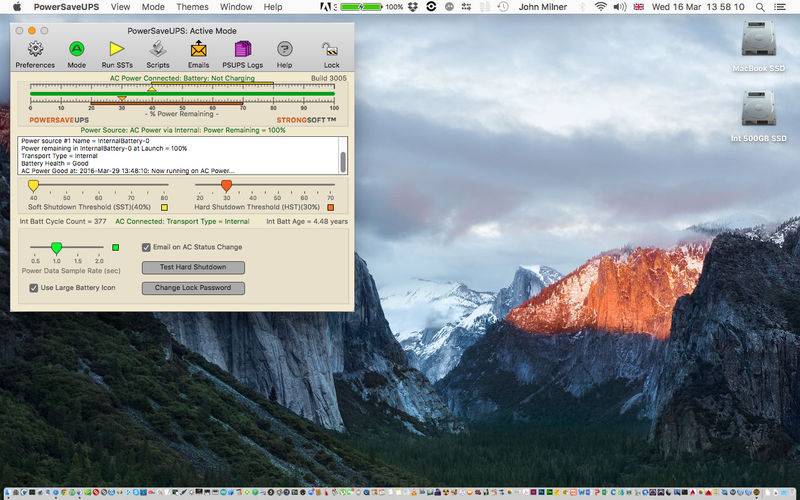800x500 pixels.
Task: Click John Milner user menu
Action: click(543, 7)
